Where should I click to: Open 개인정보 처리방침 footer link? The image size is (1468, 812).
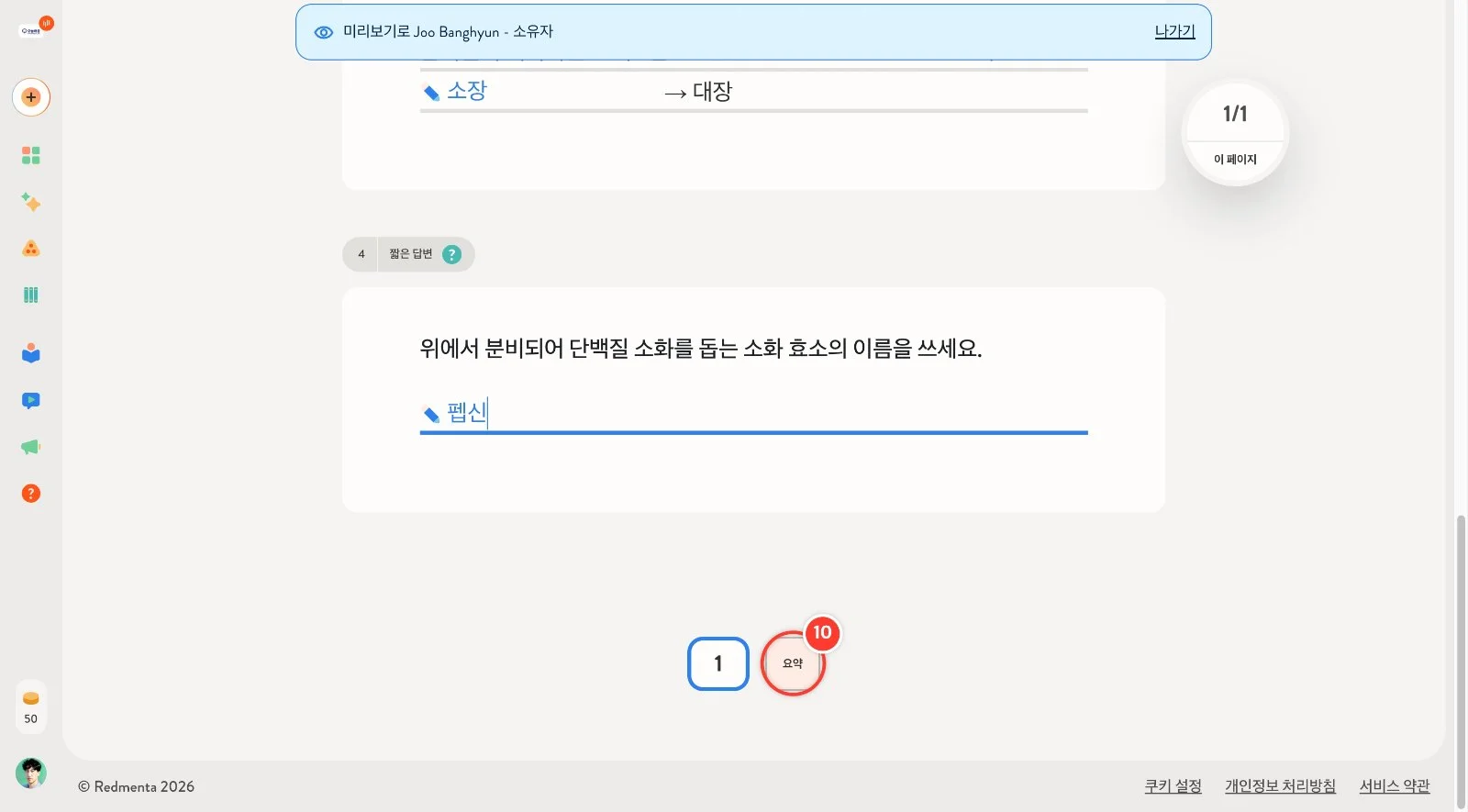1280,786
